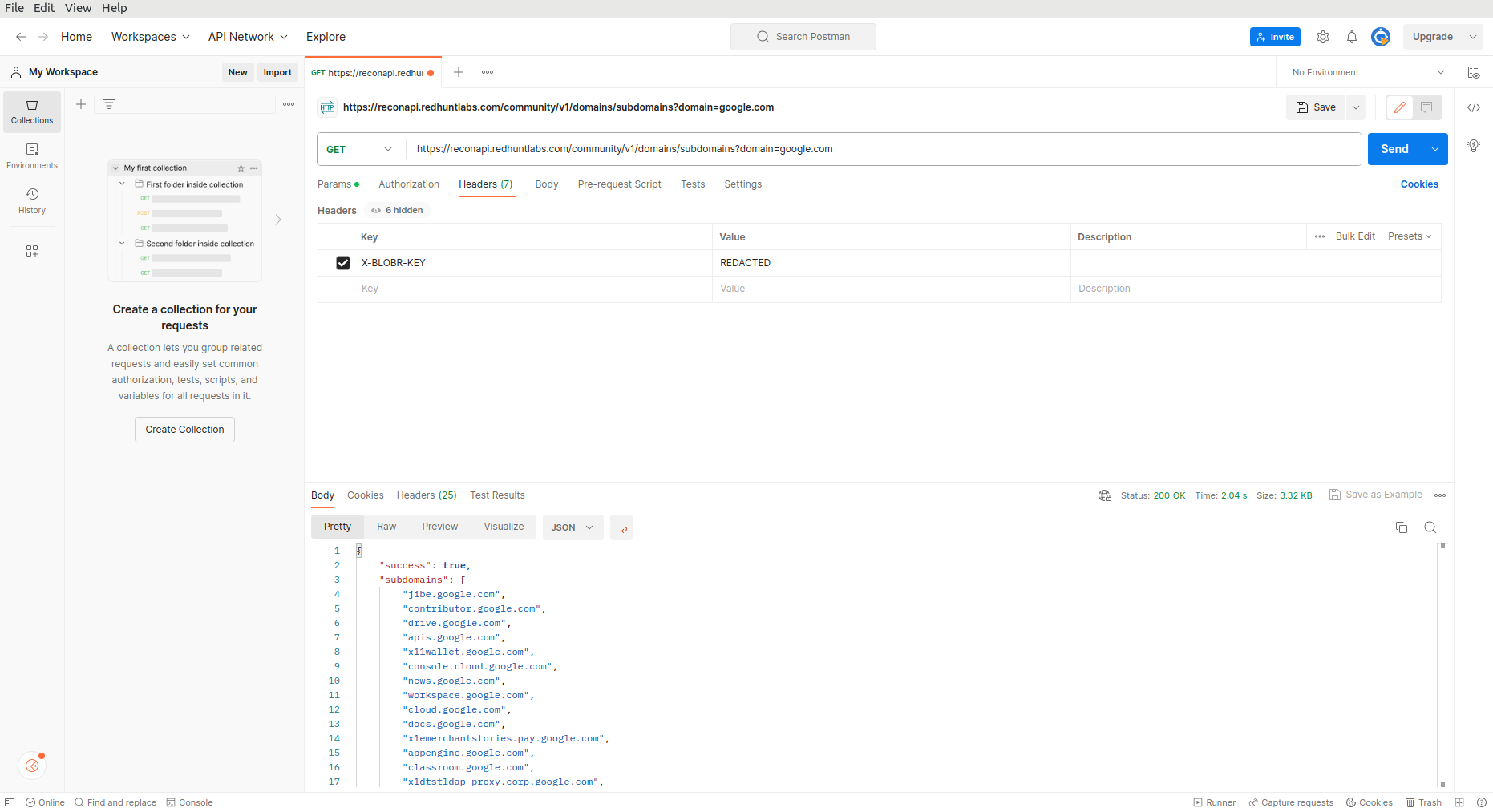Search the response with magnifier icon
Viewport: 1493px width, 812px height.
coord(1430,527)
